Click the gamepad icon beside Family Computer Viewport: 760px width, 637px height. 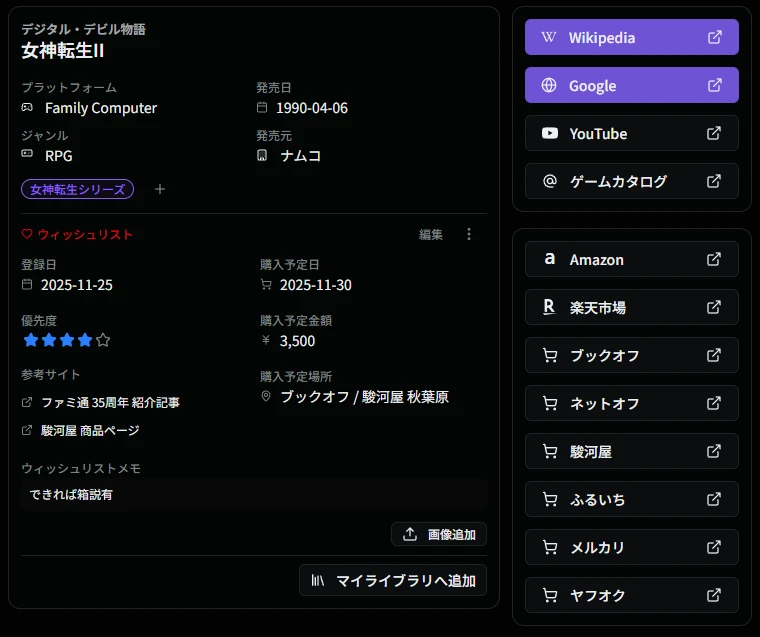[27, 107]
